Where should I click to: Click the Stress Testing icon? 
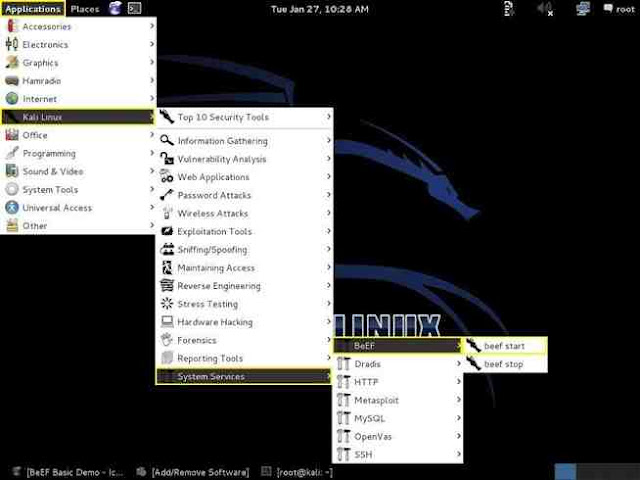tap(167, 304)
